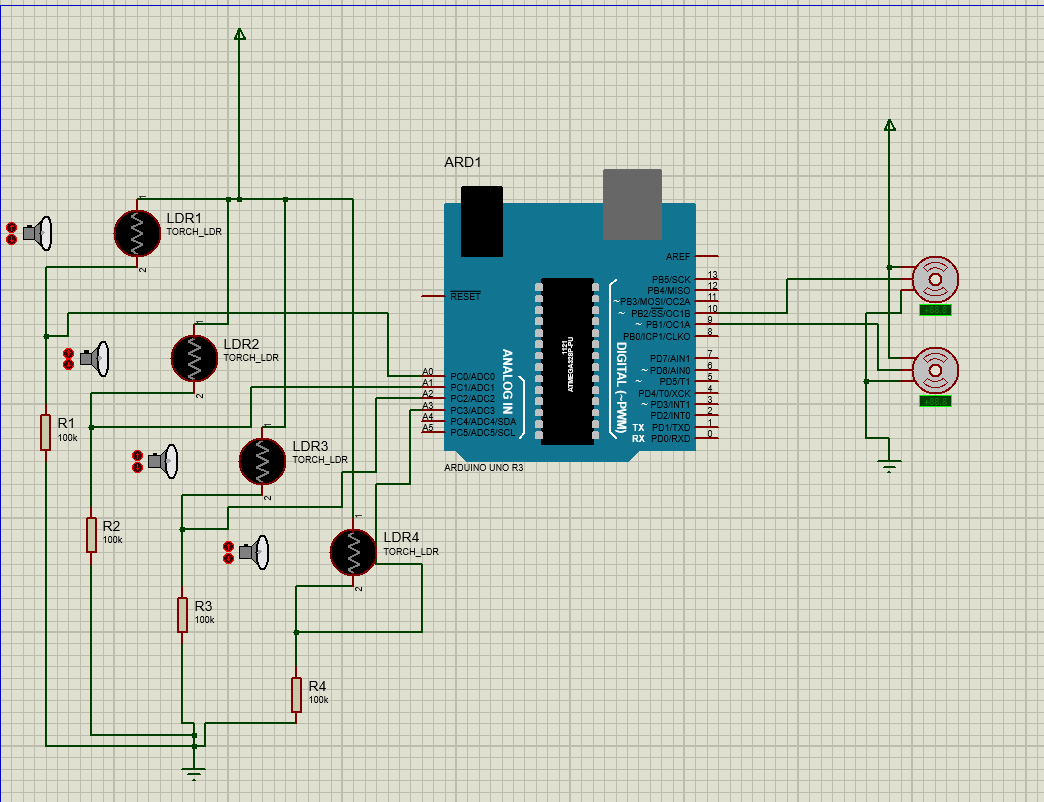Click the black power jack on the Arduino

[481, 222]
